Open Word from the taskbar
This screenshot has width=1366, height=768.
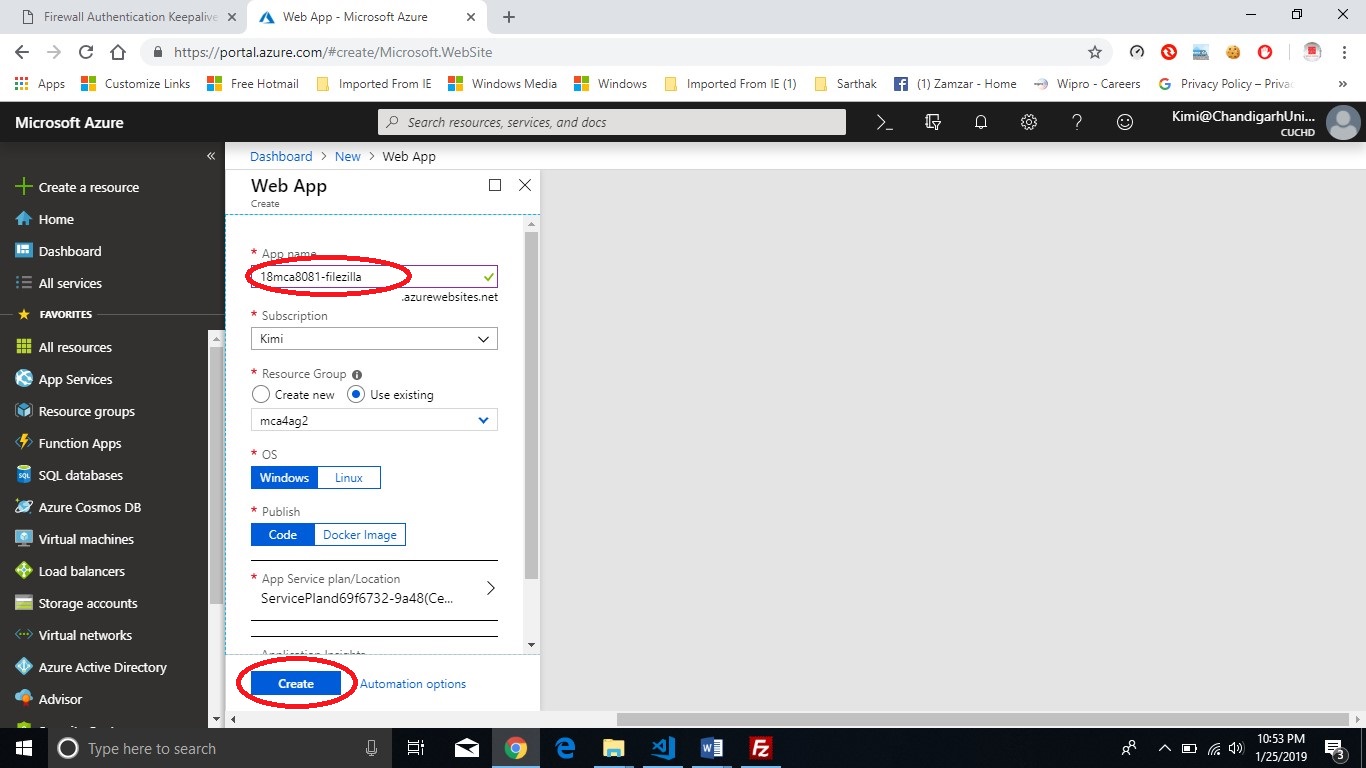click(712, 748)
